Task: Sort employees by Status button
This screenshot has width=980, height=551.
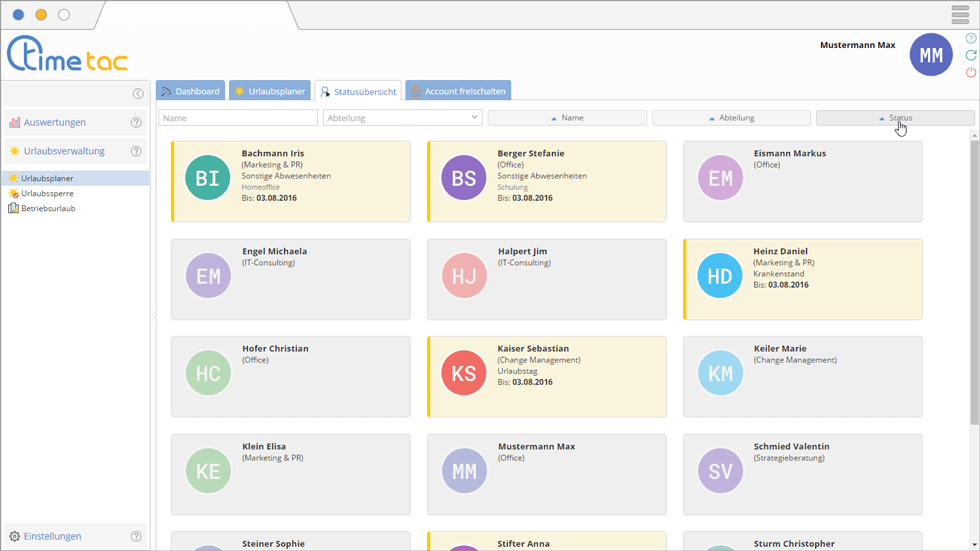Action: (895, 118)
